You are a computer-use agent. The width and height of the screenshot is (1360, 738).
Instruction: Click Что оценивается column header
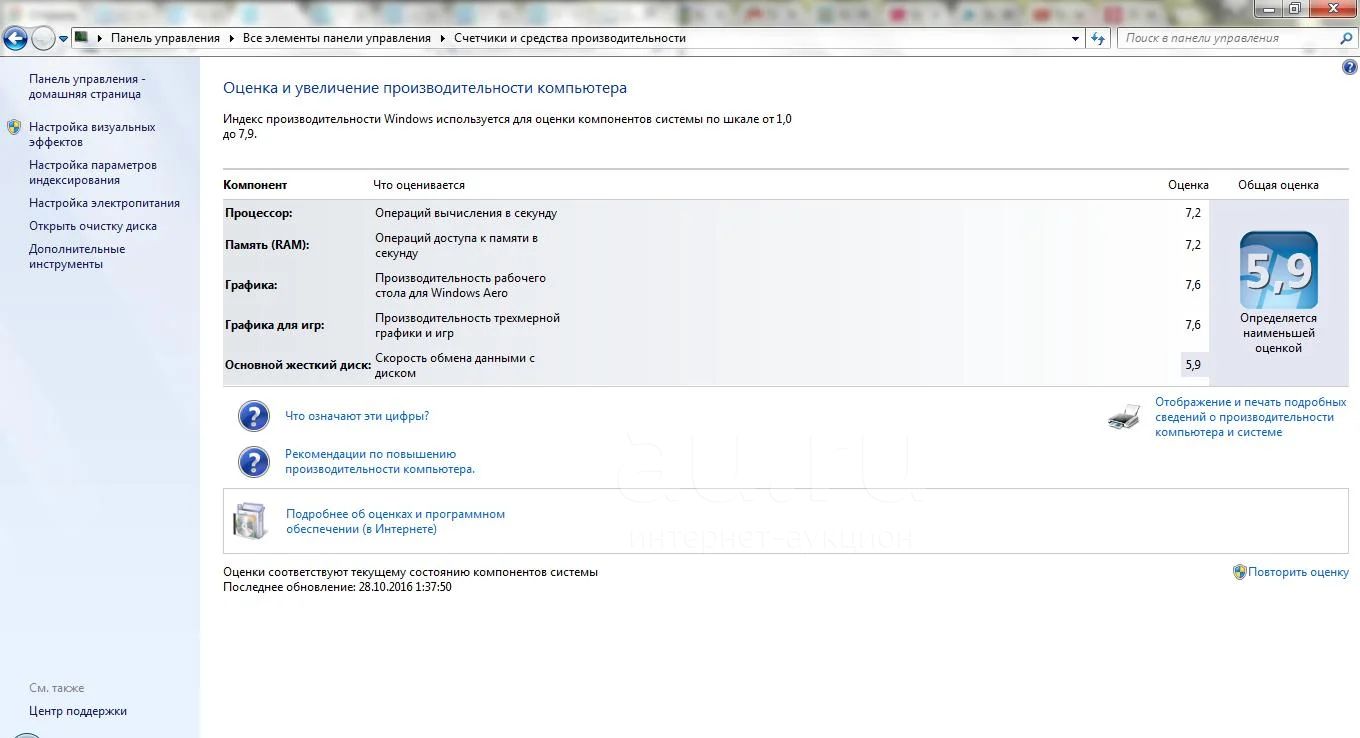[x=419, y=185]
